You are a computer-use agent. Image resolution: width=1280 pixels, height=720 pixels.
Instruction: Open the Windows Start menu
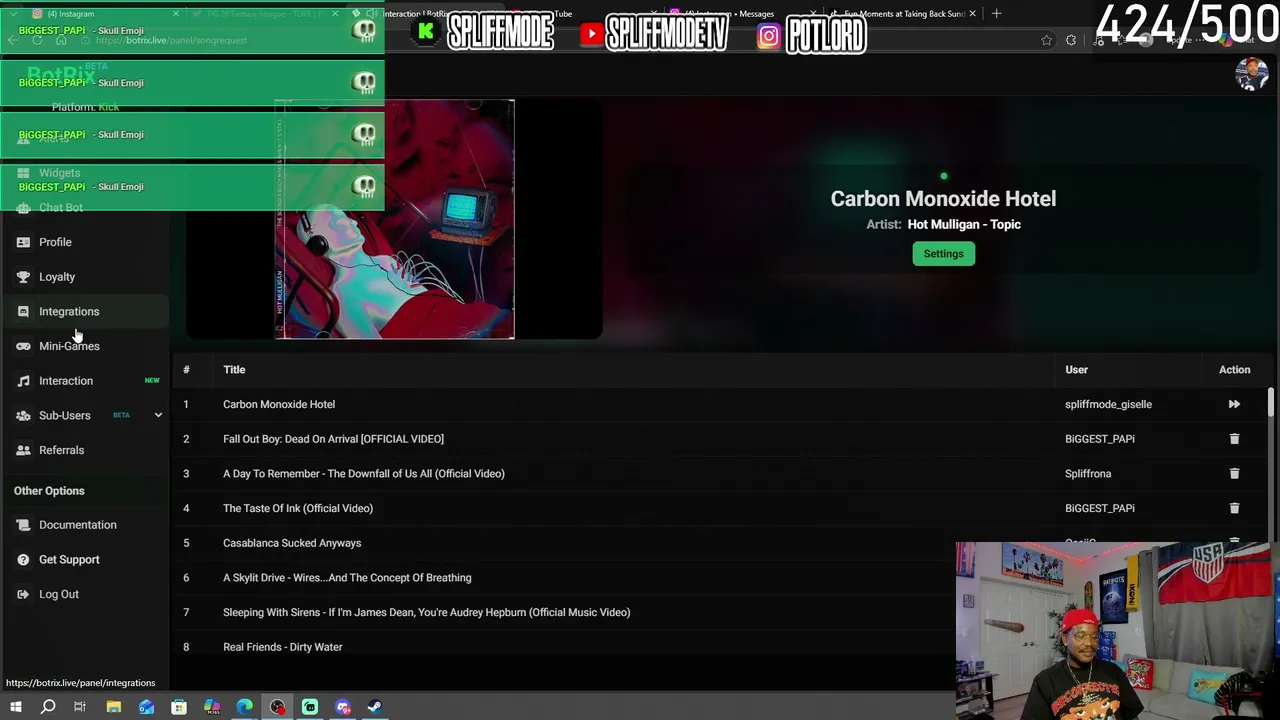[x=15, y=707]
